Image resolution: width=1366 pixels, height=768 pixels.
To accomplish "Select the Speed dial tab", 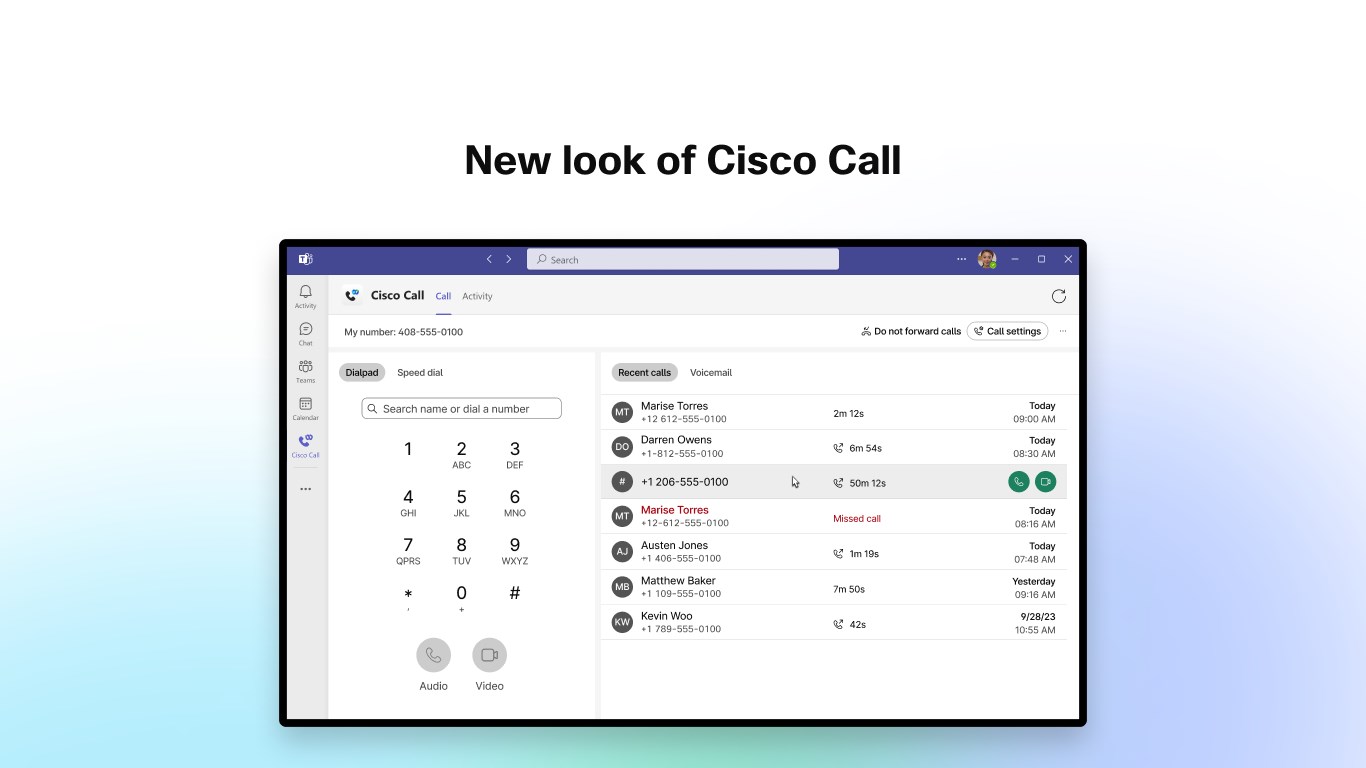I will click(x=420, y=373).
